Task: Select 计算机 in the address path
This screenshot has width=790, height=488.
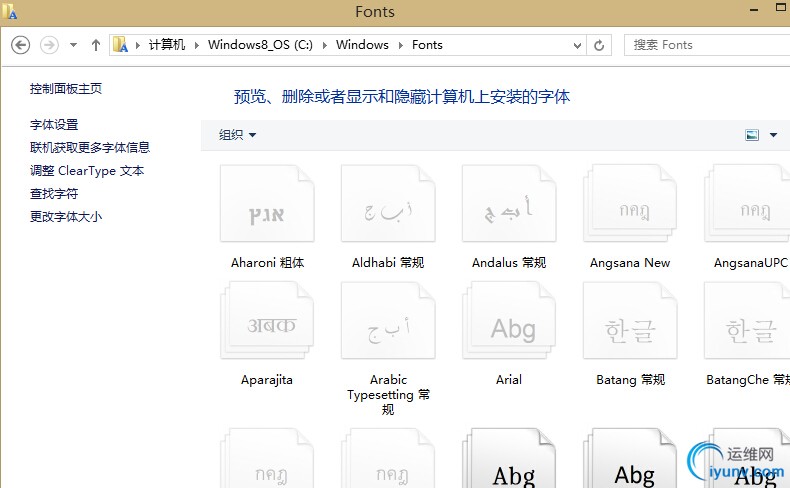Action: pos(167,45)
